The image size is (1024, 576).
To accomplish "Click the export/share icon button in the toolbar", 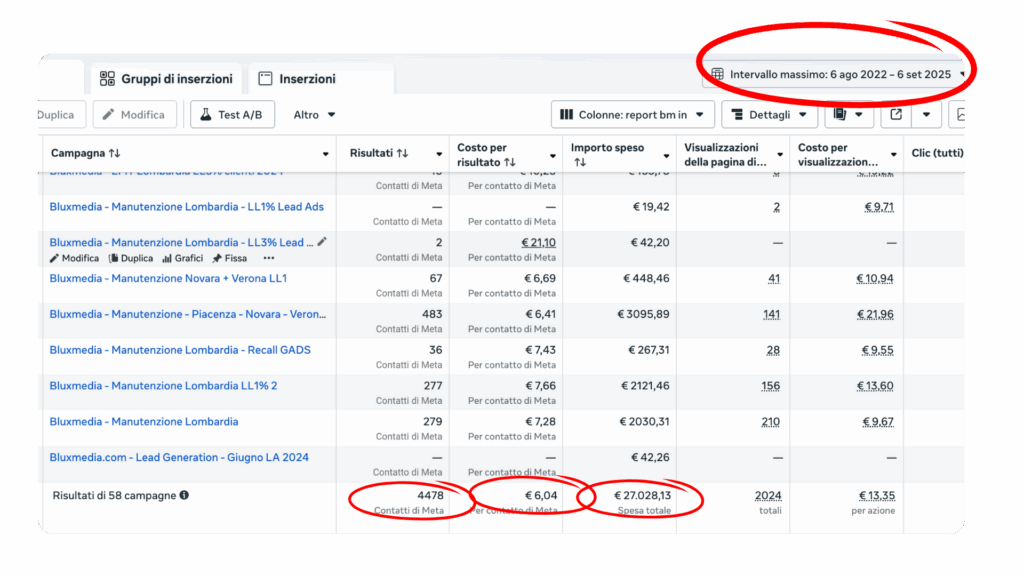I will pyautogui.click(x=896, y=115).
